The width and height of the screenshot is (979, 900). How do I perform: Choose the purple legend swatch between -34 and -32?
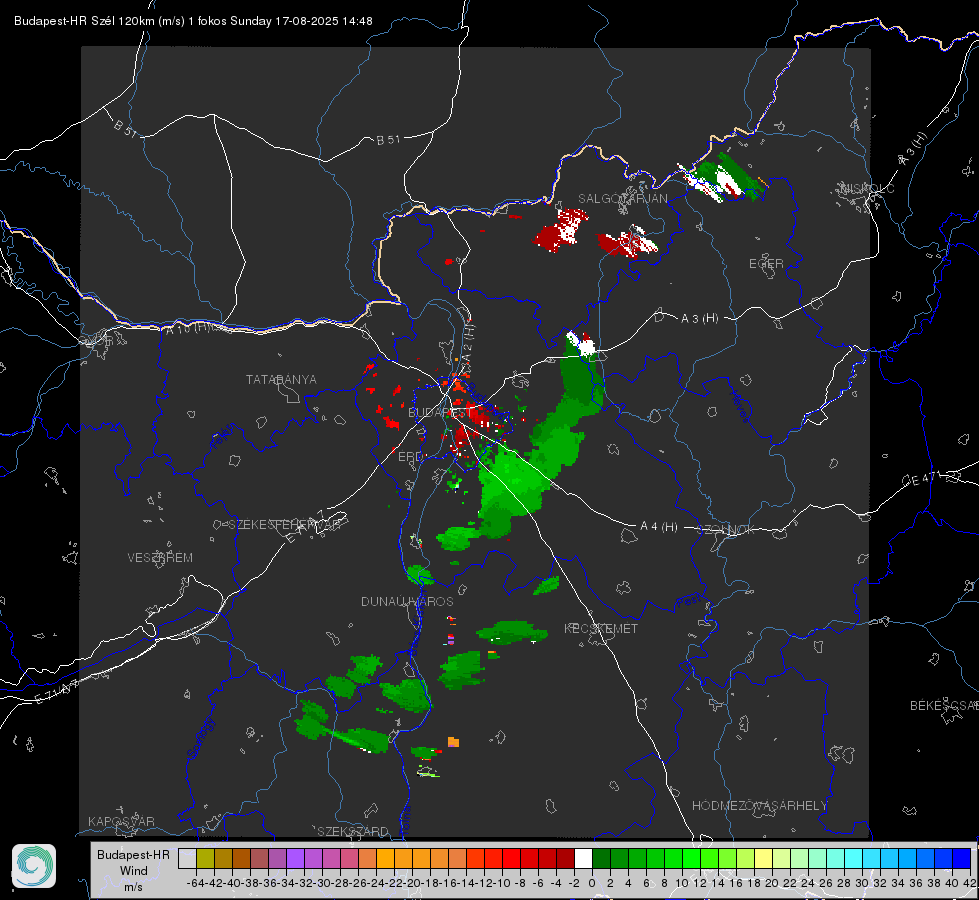[x=295, y=859]
